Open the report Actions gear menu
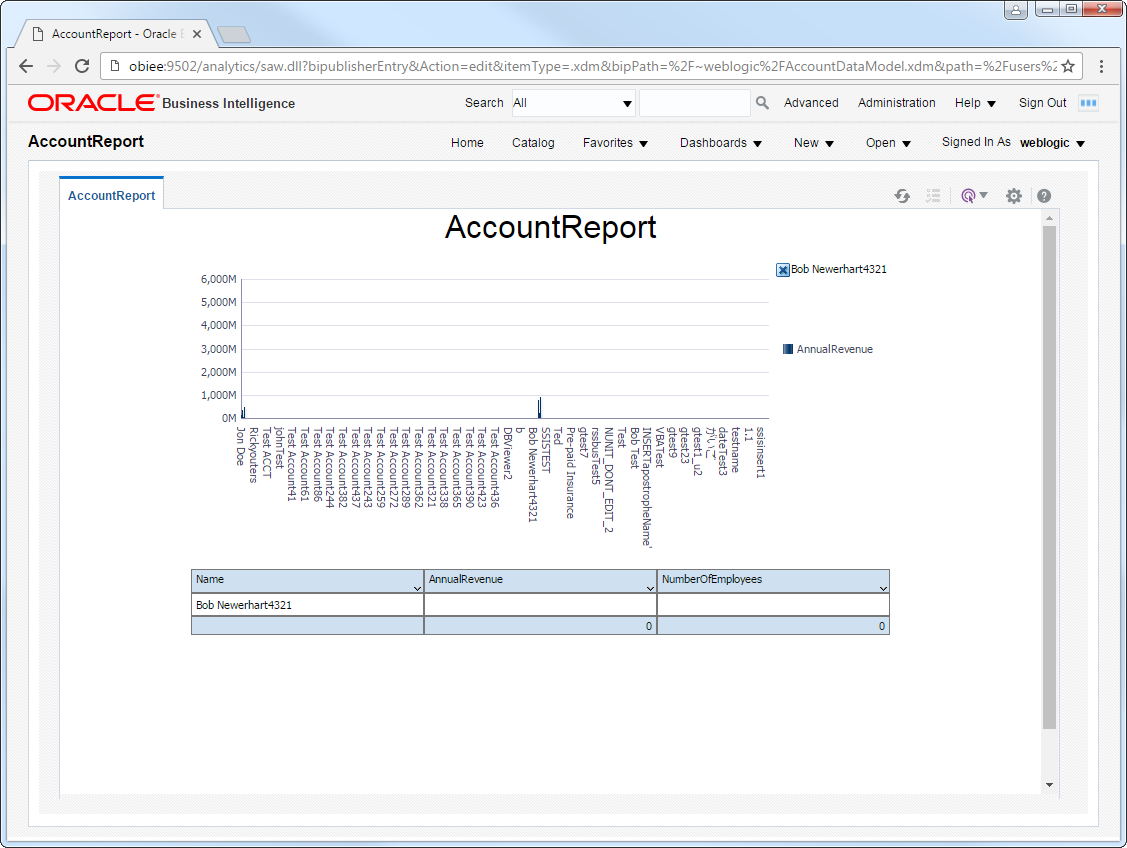The image size is (1127, 848). [1013, 196]
